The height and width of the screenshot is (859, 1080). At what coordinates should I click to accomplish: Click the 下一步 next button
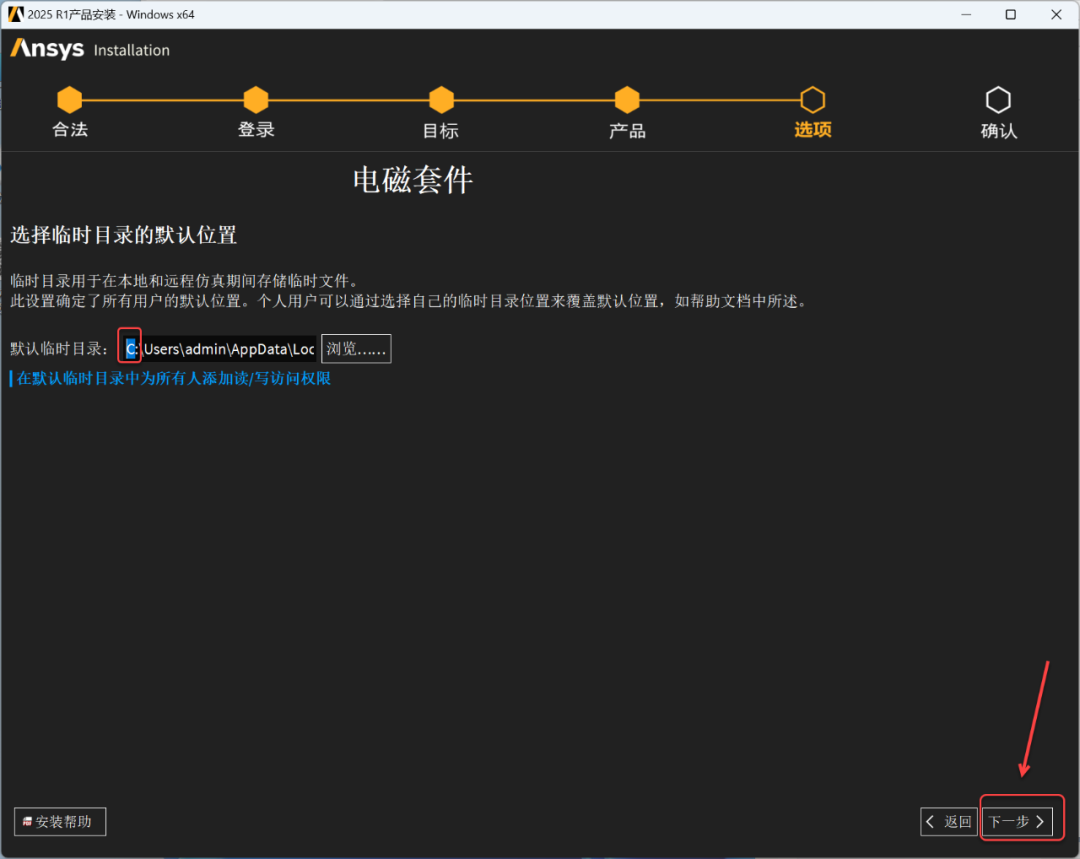tap(1017, 821)
